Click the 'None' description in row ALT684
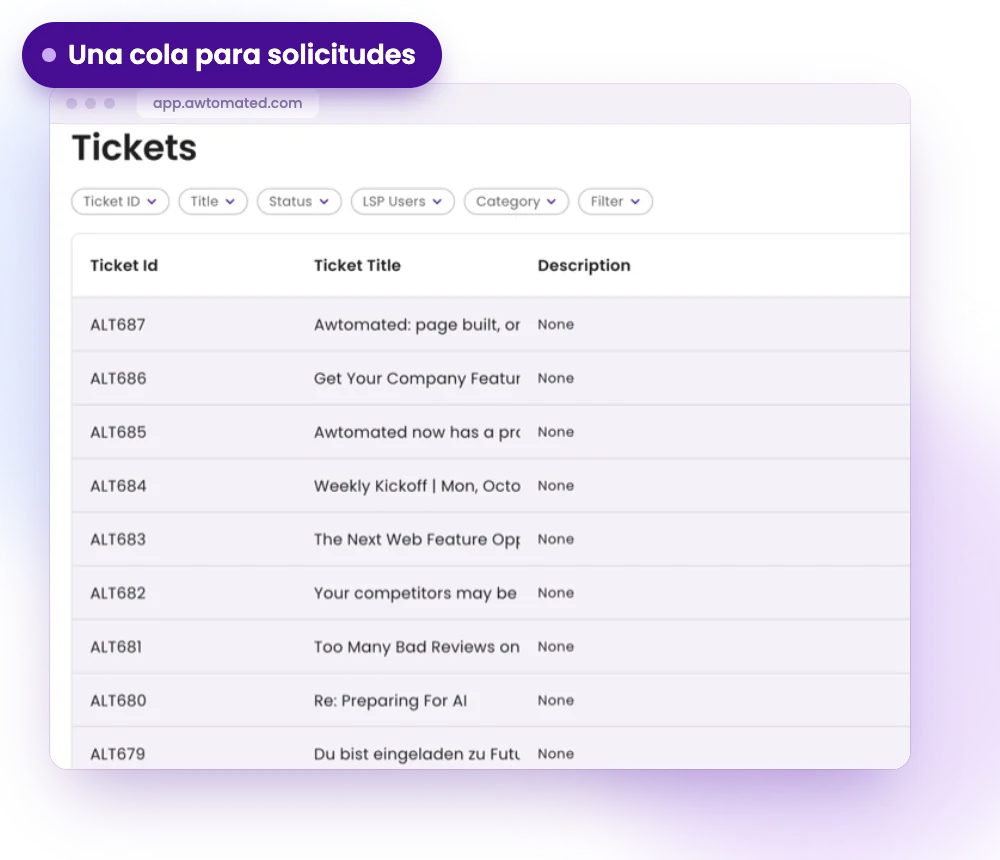The width and height of the screenshot is (1000, 860). point(555,486)
